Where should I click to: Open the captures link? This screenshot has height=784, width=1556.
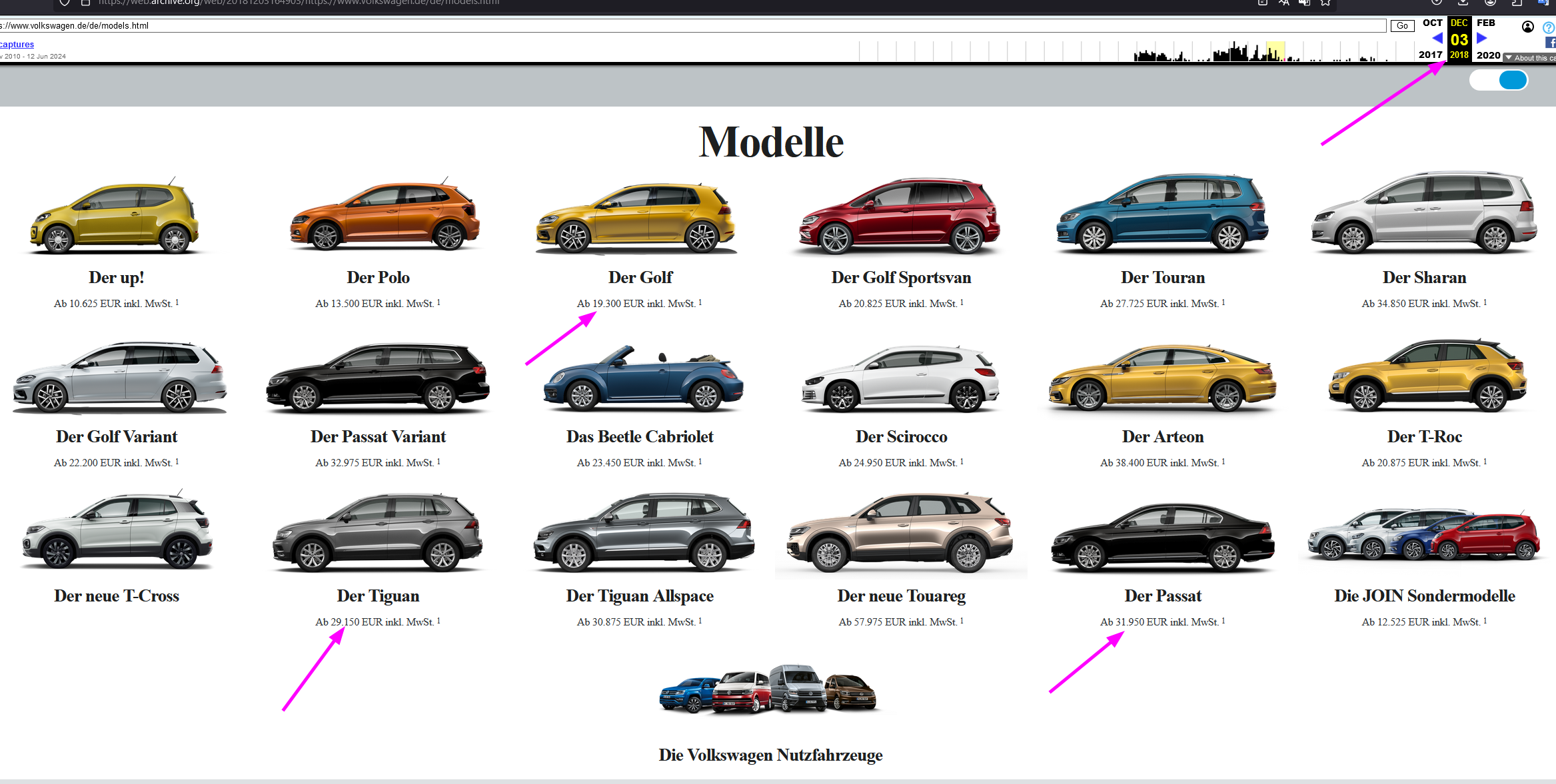pos(17,45)
